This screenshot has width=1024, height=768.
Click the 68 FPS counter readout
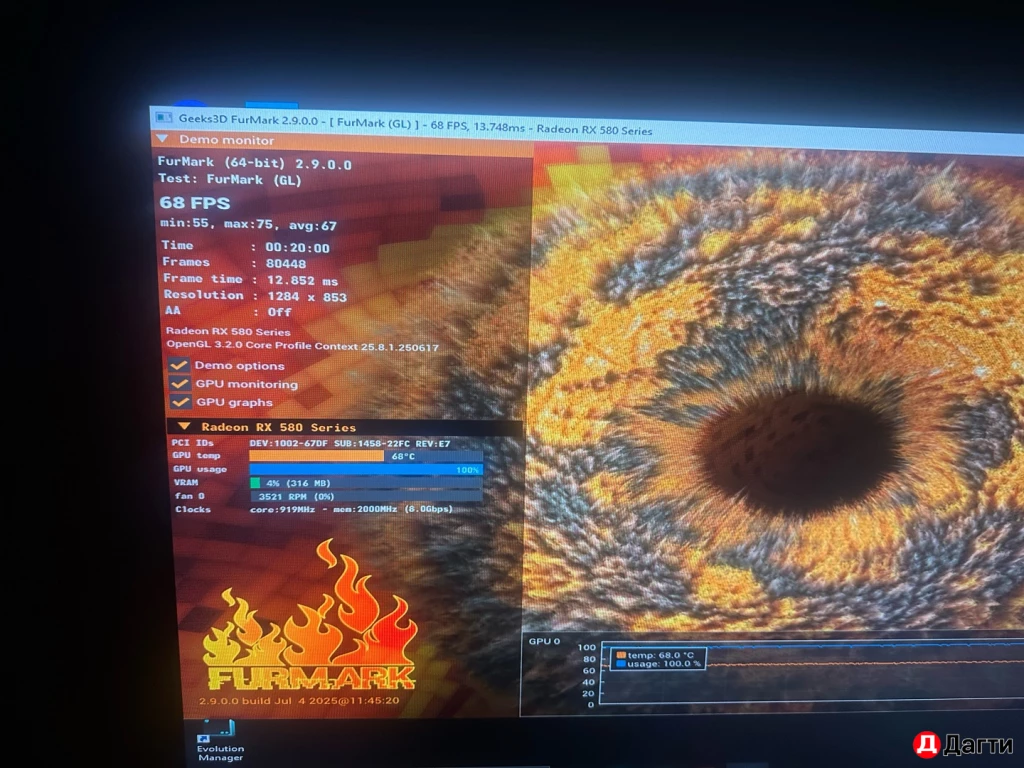click(197, 202)
